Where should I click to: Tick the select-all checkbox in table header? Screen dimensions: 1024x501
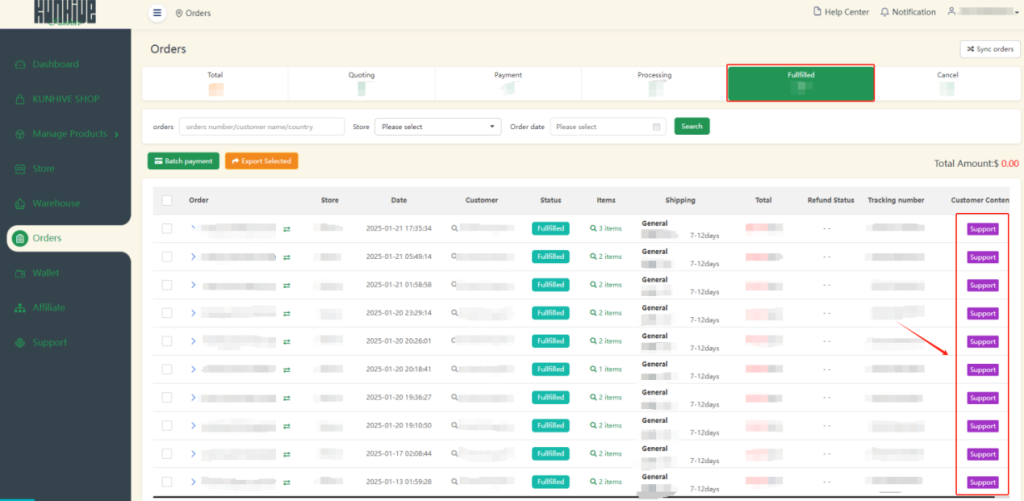167,201
